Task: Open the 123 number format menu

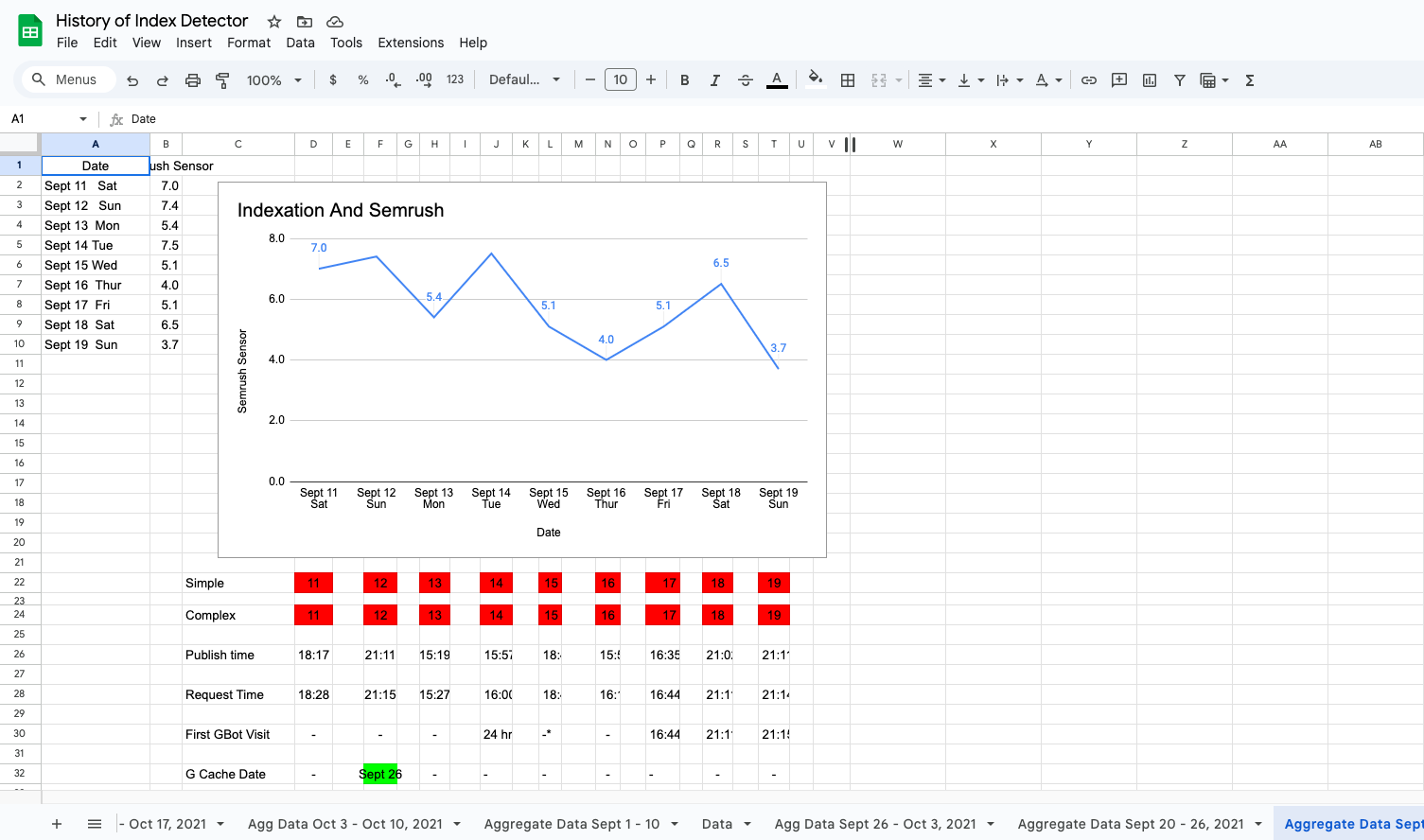Action: point(455,80)
